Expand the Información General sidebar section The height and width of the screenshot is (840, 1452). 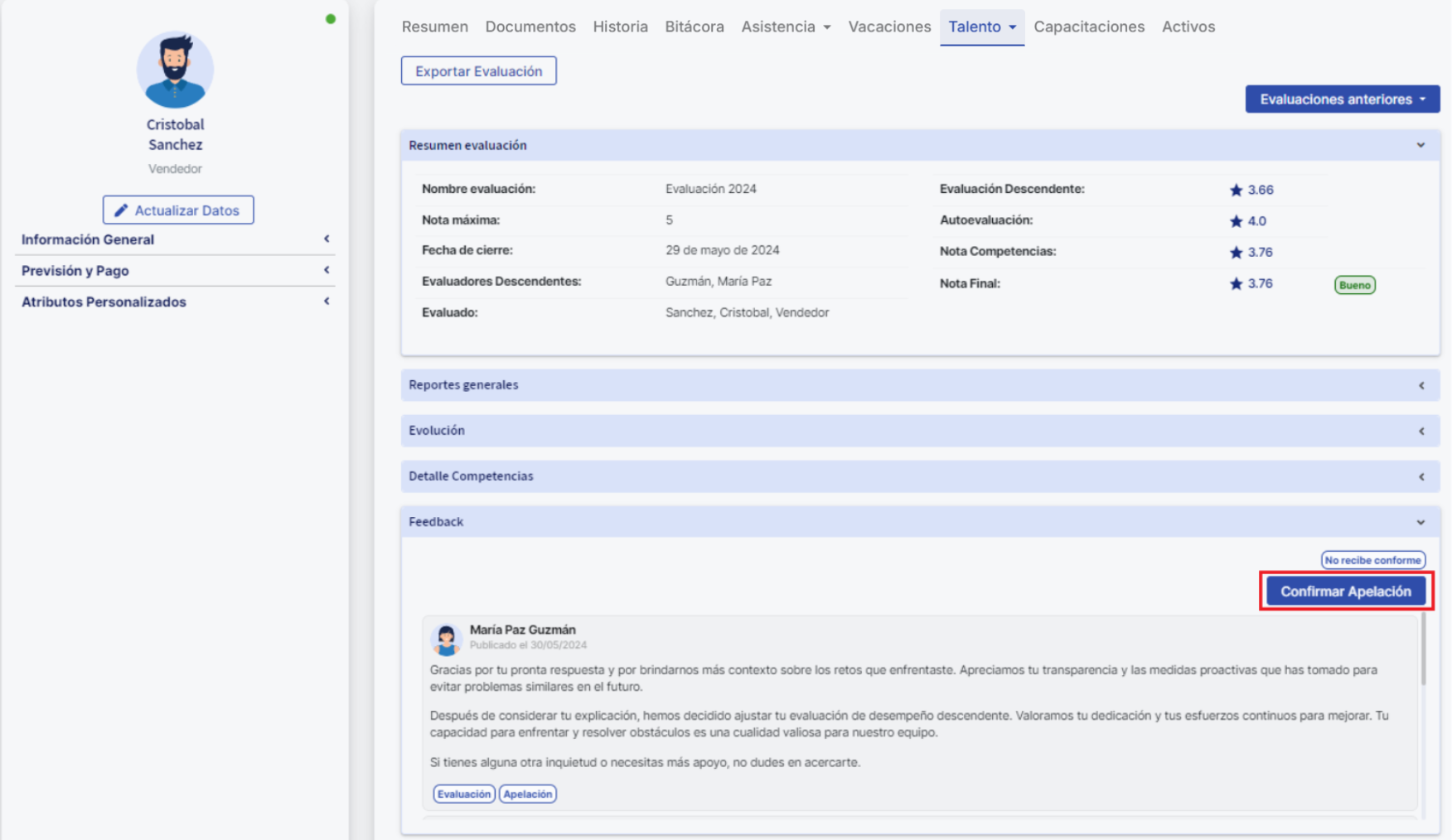[174, 239]
